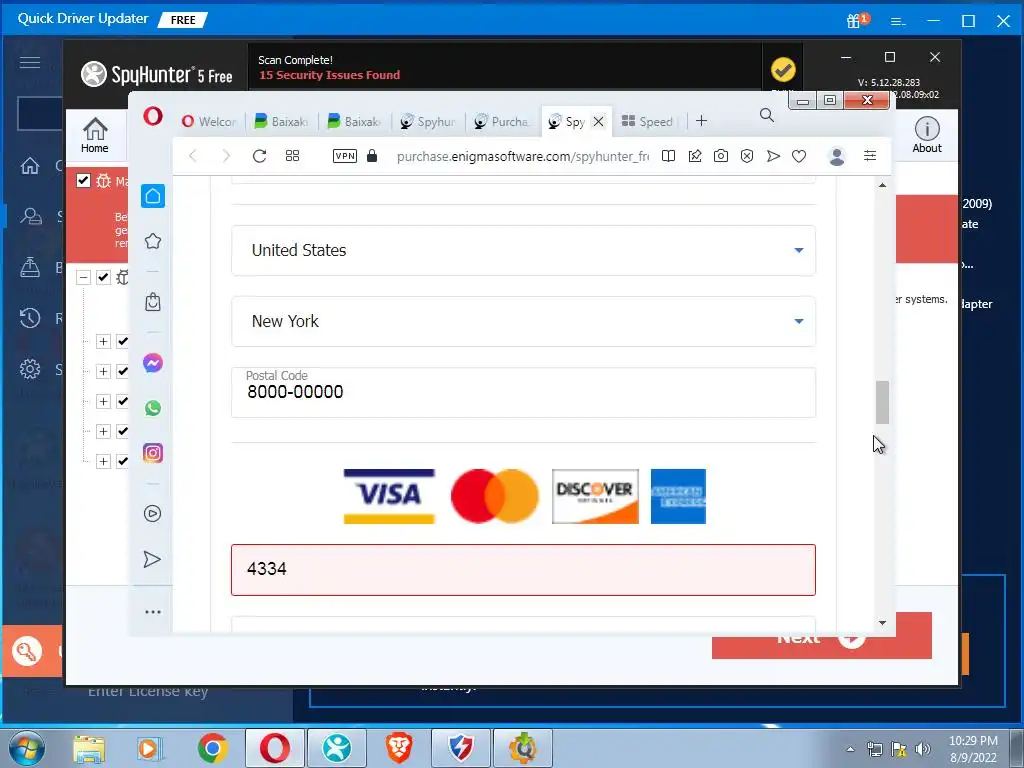Screen dimensions: 1024x768
Task: Search tabs with magnifier icon
Action: coord(767,116)
